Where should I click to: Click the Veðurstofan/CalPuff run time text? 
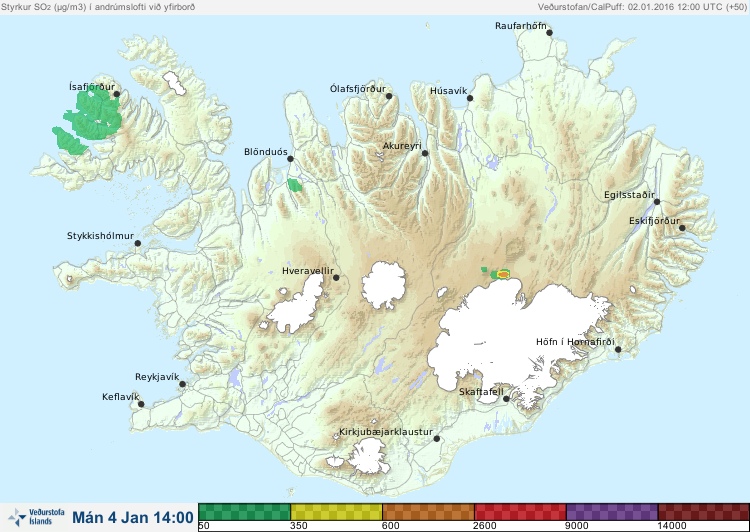pos(642,7)
